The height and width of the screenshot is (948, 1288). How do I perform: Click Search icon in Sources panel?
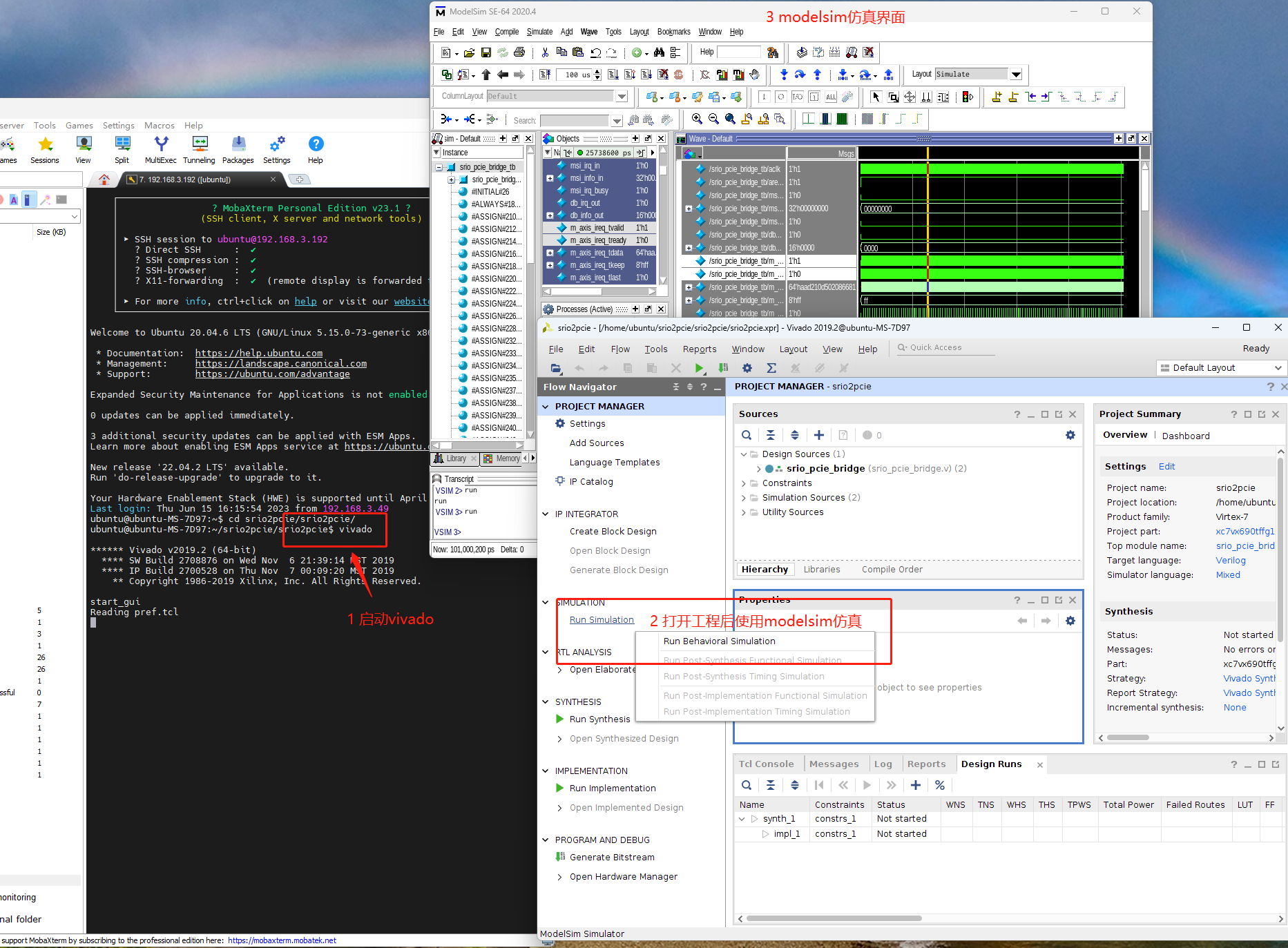(747, 435)
